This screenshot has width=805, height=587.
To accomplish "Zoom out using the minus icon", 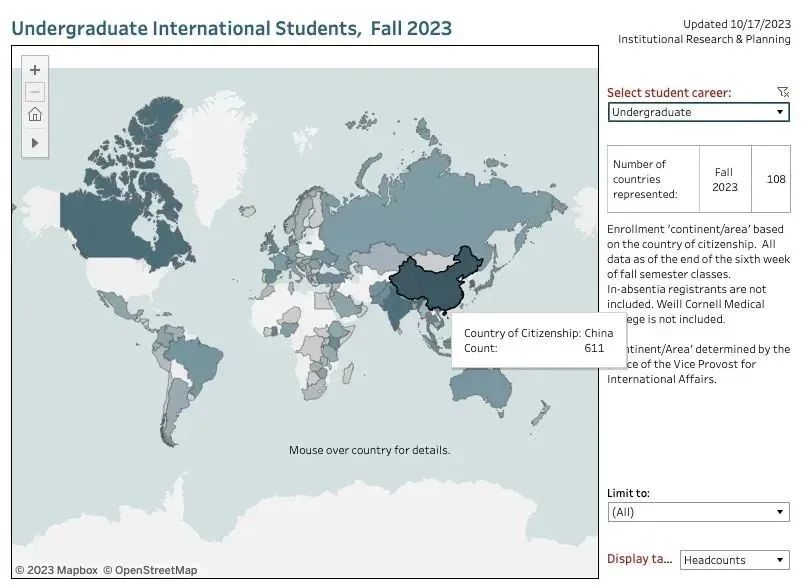I will click(34, 92).
